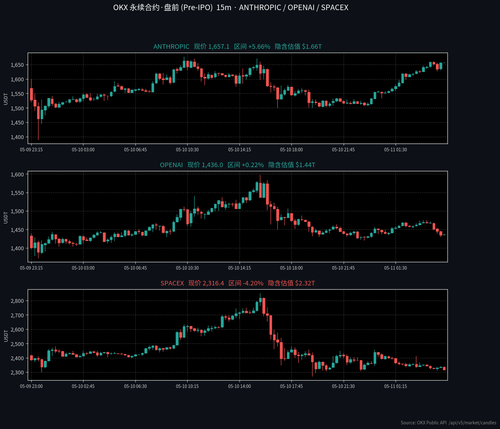Click the 05-10 17:45 label under SPACEX chart

[292, 386]
